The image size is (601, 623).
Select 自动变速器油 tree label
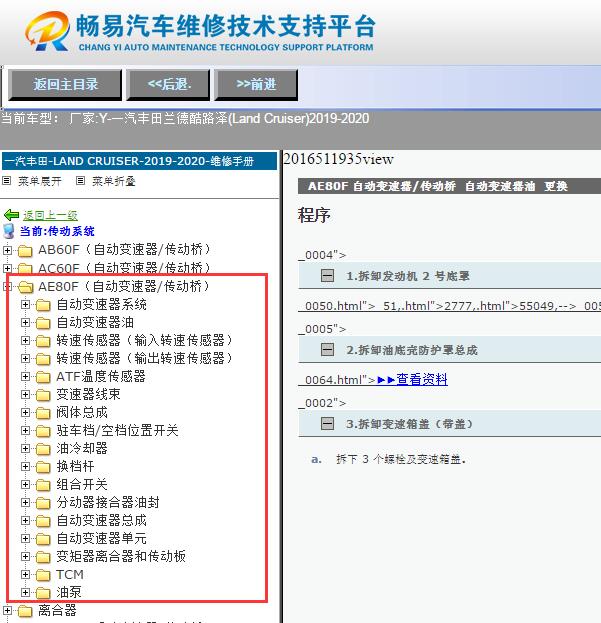95,322
